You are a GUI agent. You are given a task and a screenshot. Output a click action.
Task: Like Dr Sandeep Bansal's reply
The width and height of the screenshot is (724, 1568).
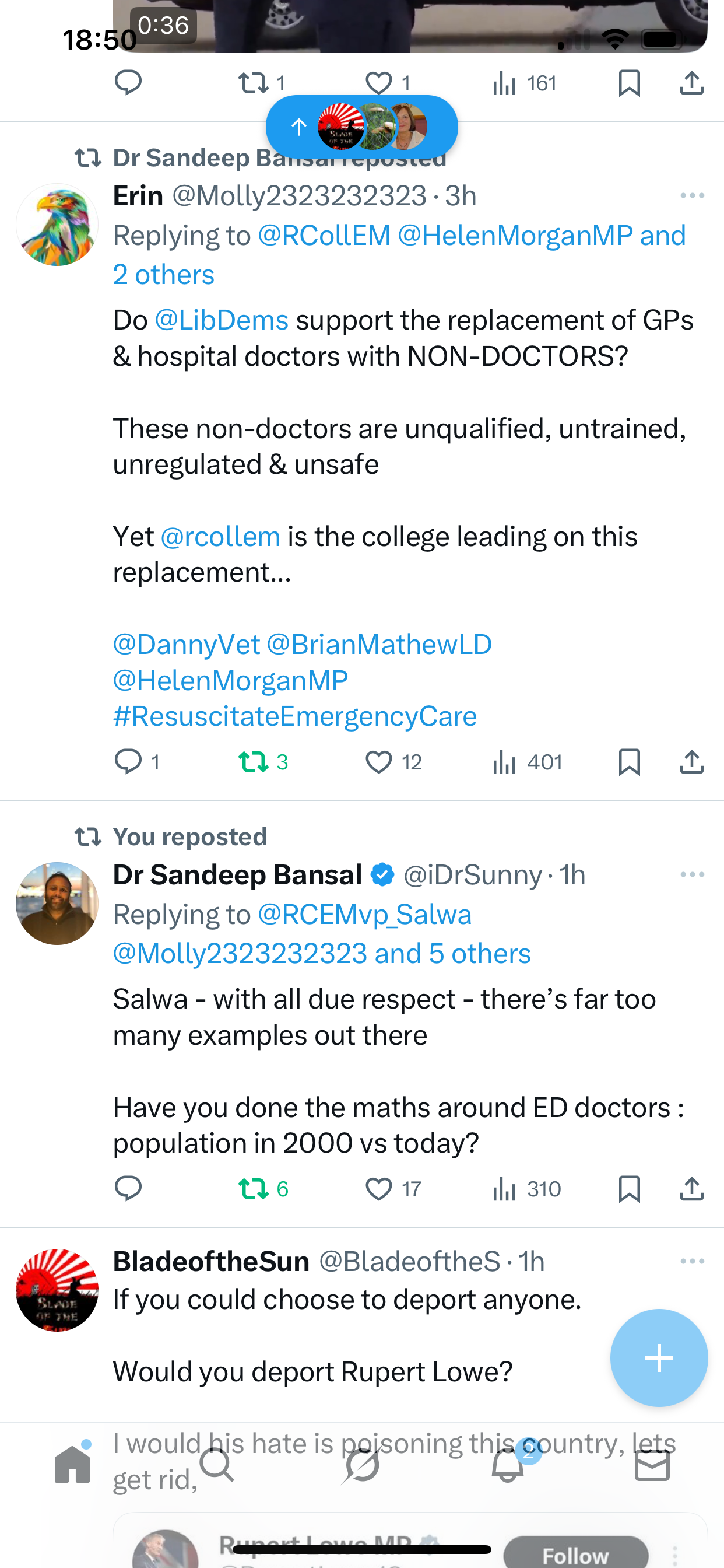(x=379, y=1189)
